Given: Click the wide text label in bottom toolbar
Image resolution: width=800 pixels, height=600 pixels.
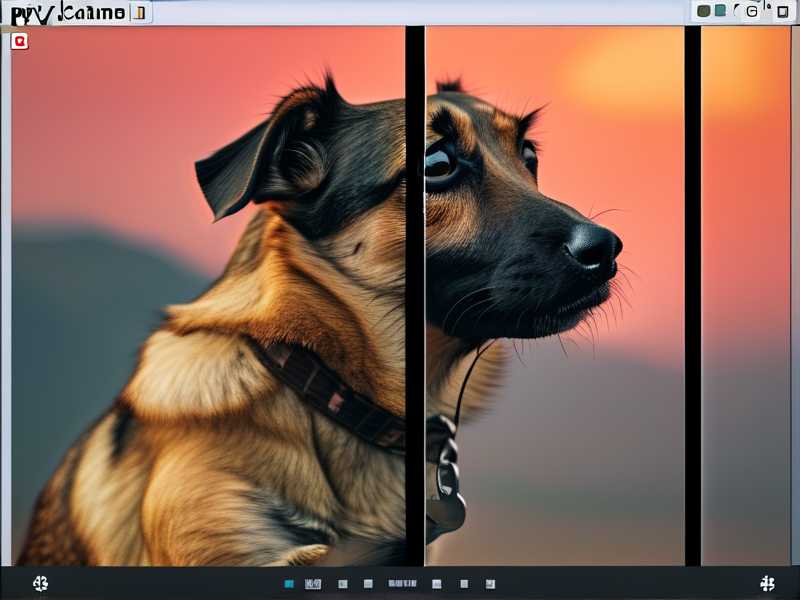Looking at the screenshot, I should pyautogui.click(x=402, y=583).
